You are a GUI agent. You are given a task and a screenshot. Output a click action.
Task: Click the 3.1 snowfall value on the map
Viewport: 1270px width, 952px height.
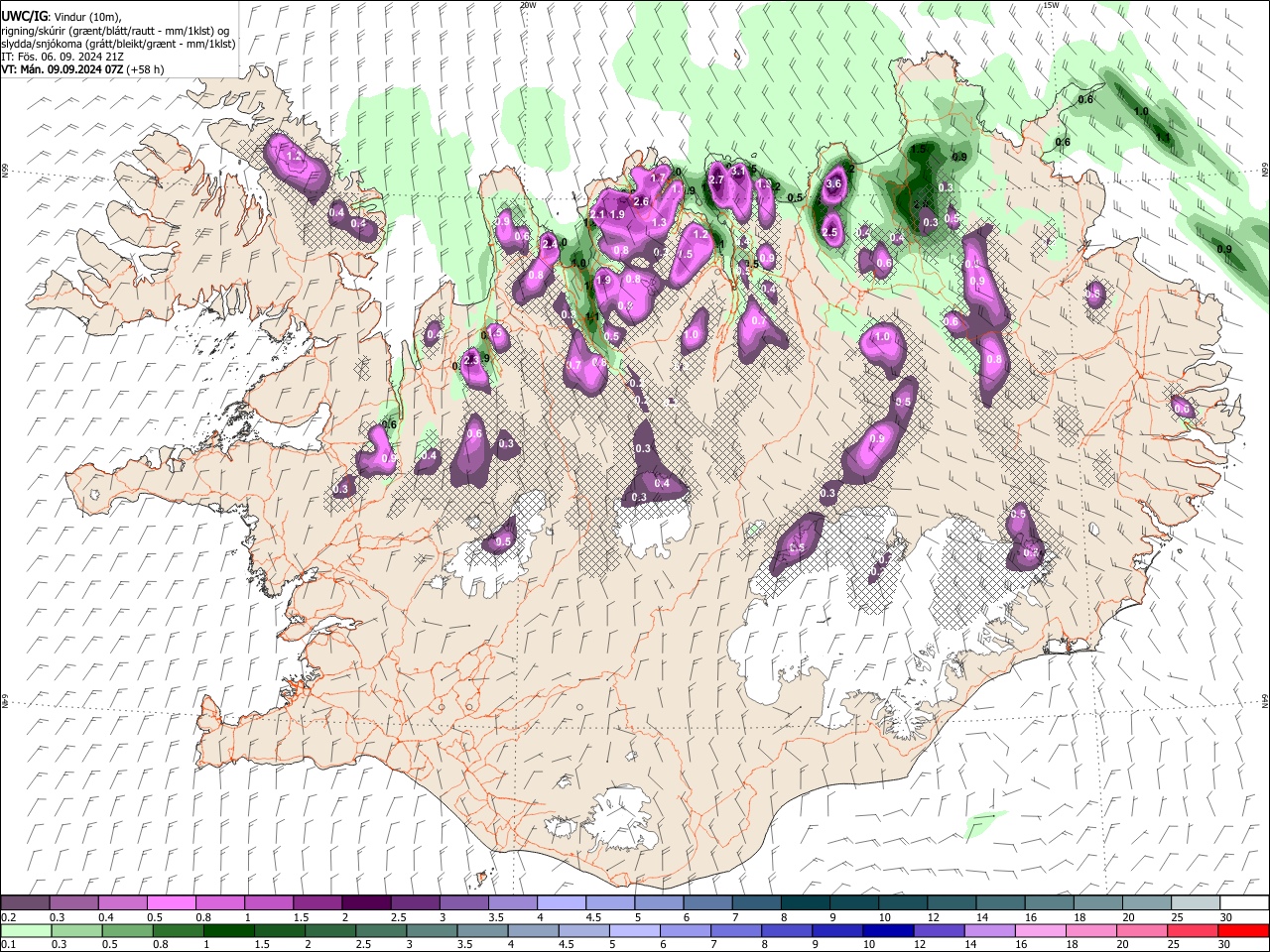tap(738, 172)
